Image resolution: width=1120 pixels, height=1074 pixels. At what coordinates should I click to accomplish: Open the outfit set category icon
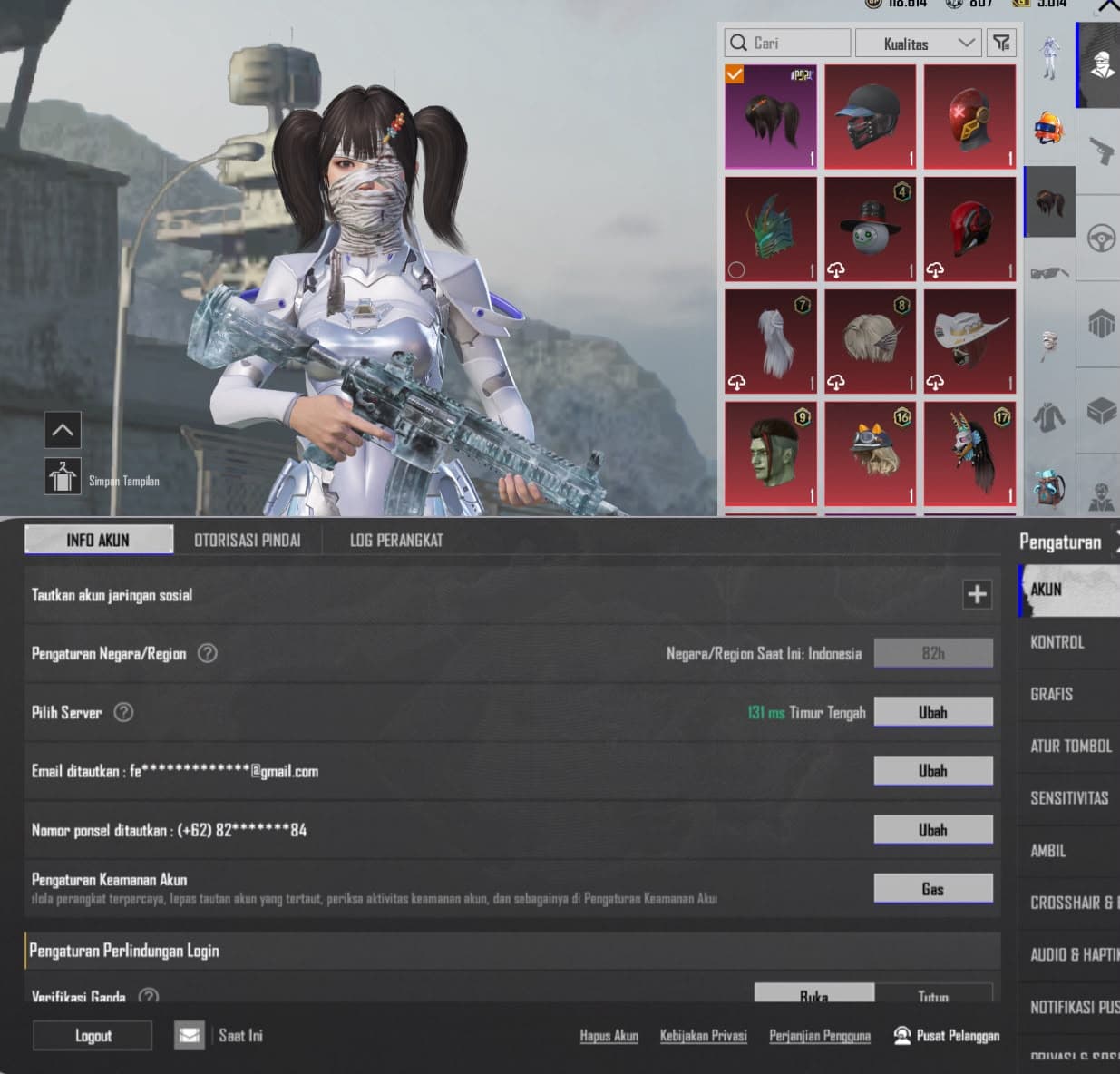[x=1050, y=58]
